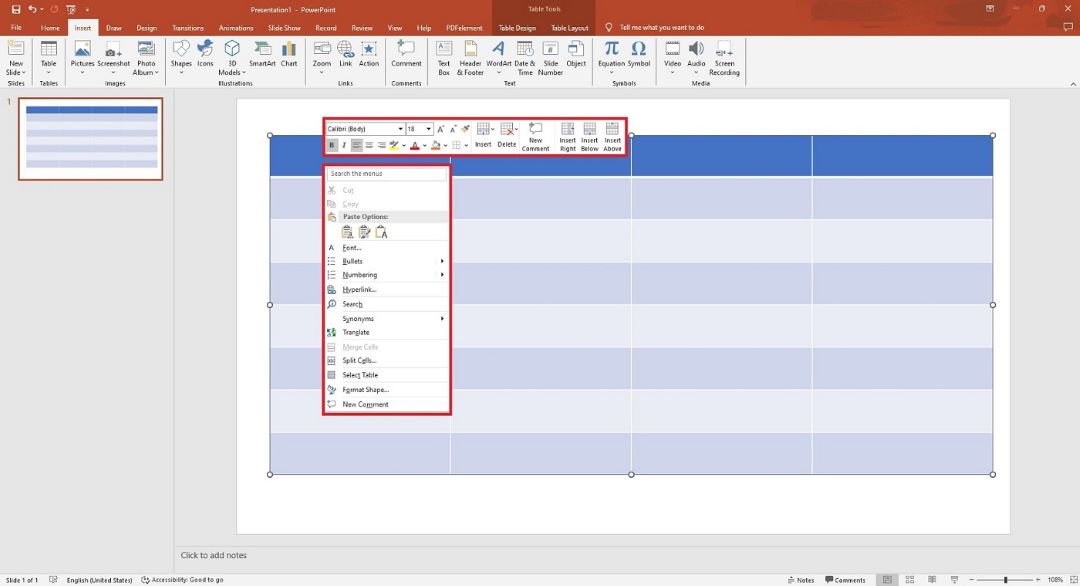Click Increase Font Size in mini toolbar
Screen dimensions: 1080x586
point(441,129)
